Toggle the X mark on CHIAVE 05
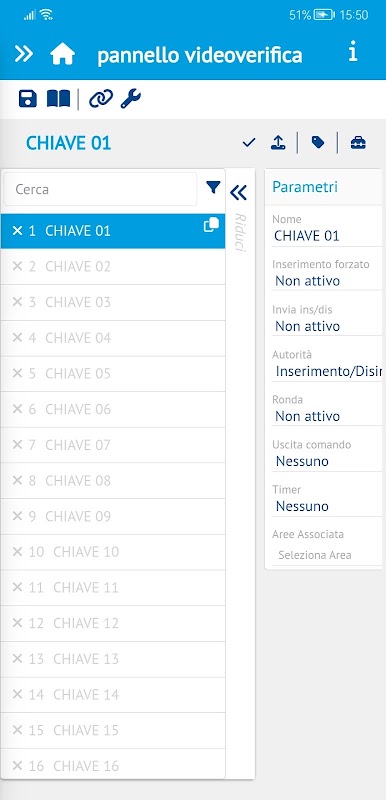This screenshot has height=800, width=386. (17, 373)
